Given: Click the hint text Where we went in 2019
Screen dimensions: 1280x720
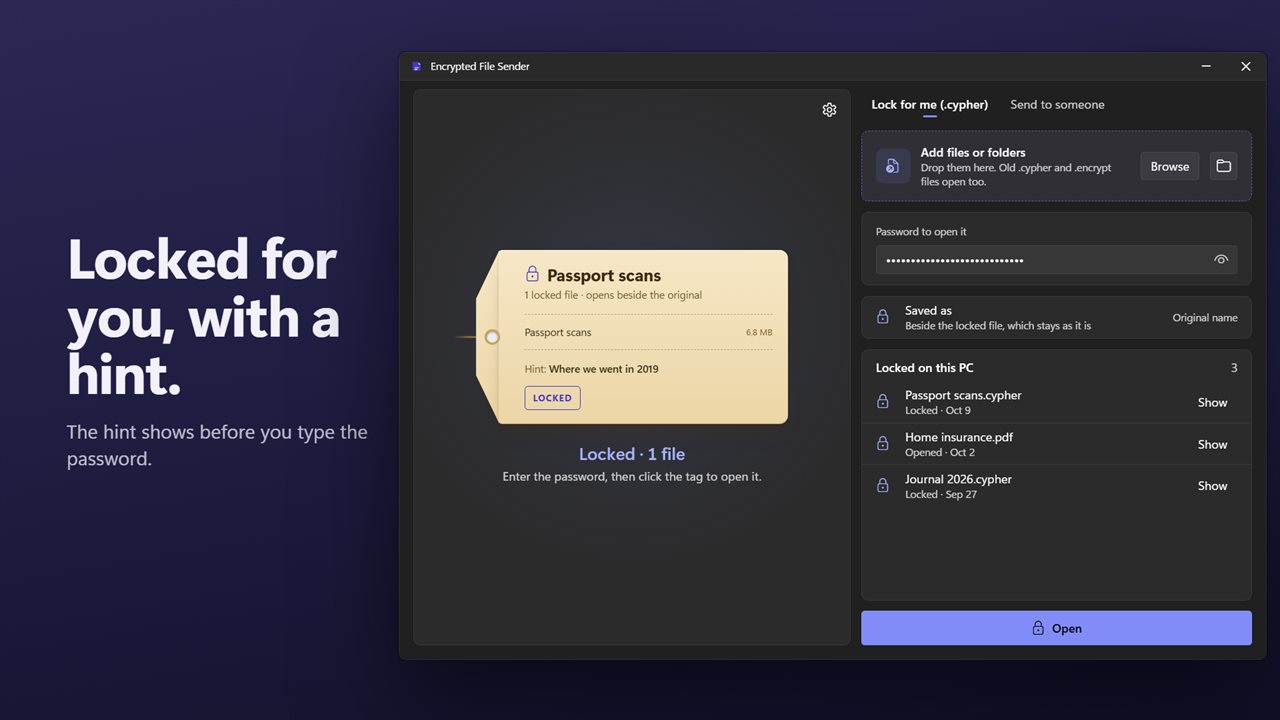Looking at the screenshot, I should click(604, 369).
